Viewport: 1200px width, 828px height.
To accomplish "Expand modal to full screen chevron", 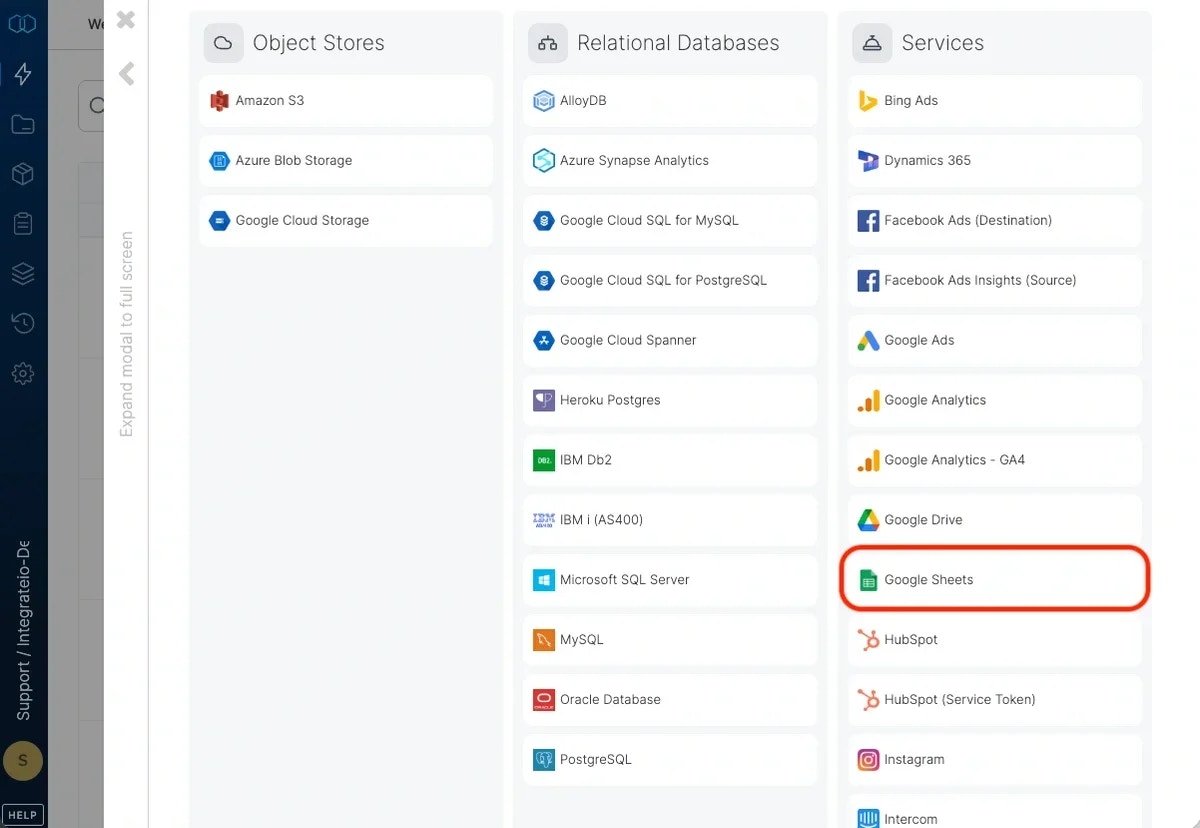I will [x=126, y=74].
